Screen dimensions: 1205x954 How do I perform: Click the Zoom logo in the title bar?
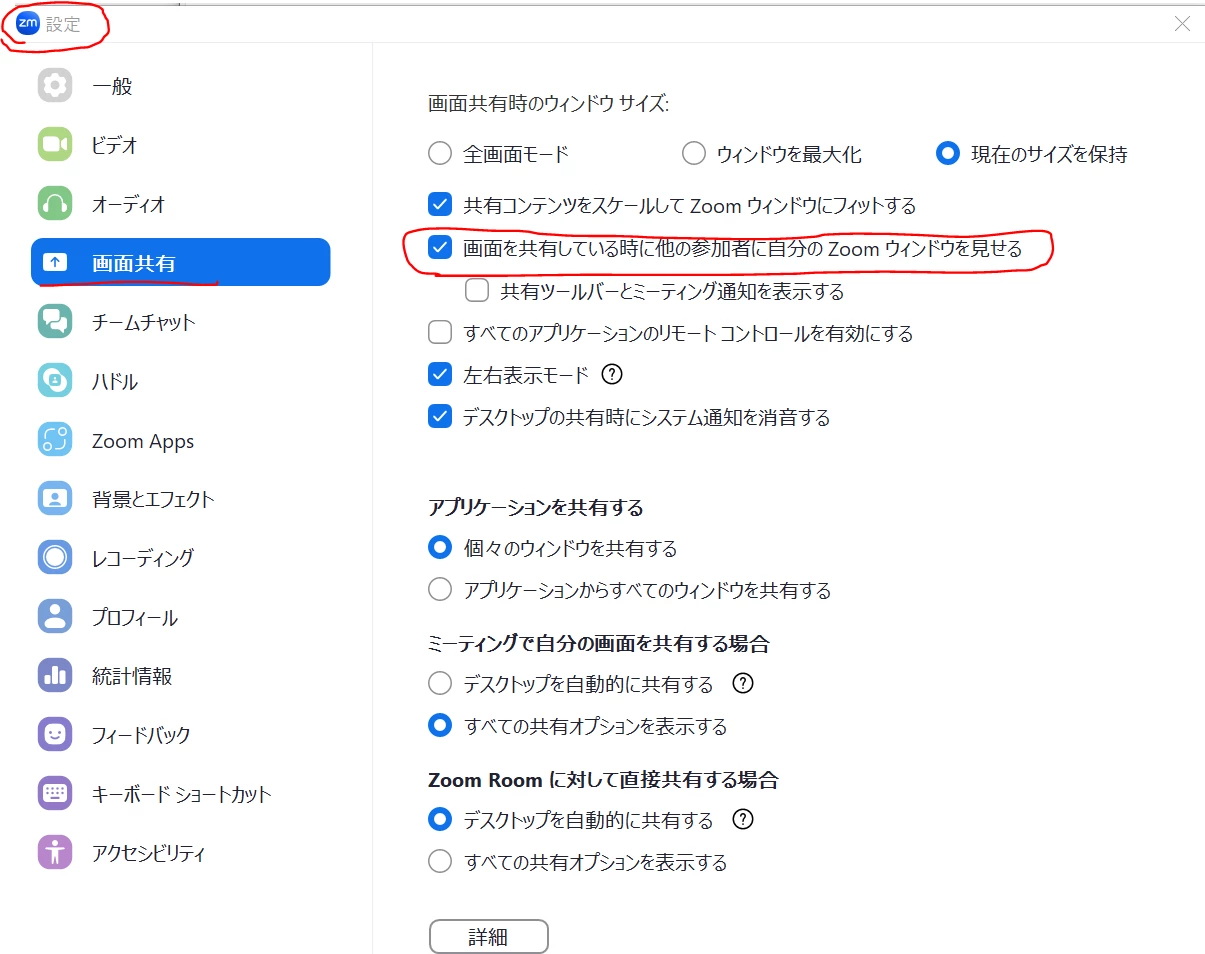[x=27, y=23]
